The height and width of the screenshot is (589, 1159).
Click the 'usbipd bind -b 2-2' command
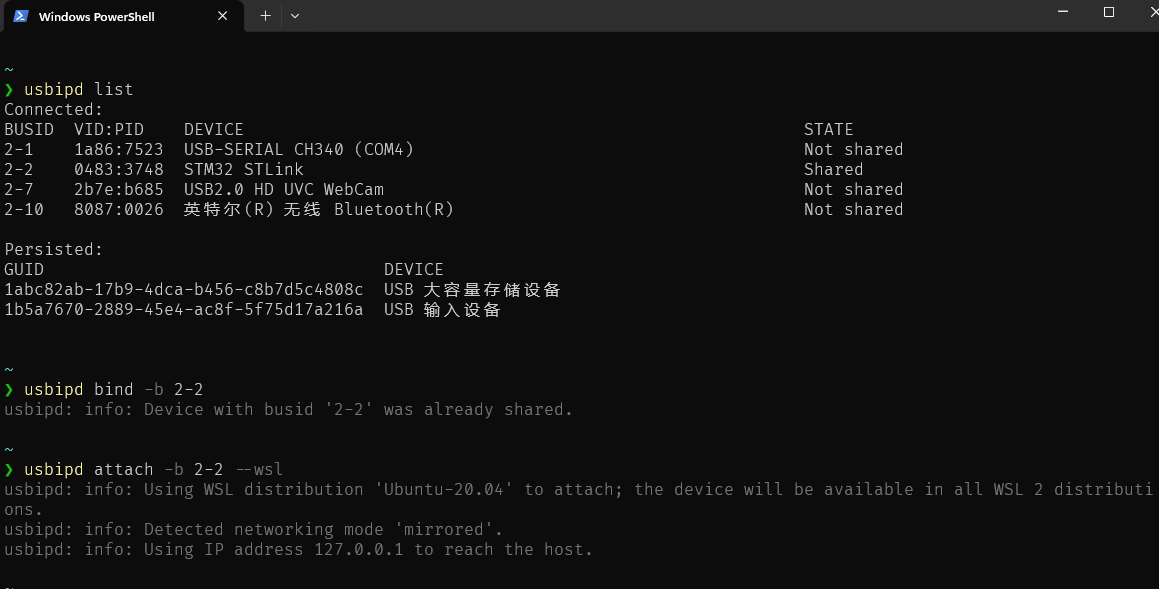click(113, 390)
